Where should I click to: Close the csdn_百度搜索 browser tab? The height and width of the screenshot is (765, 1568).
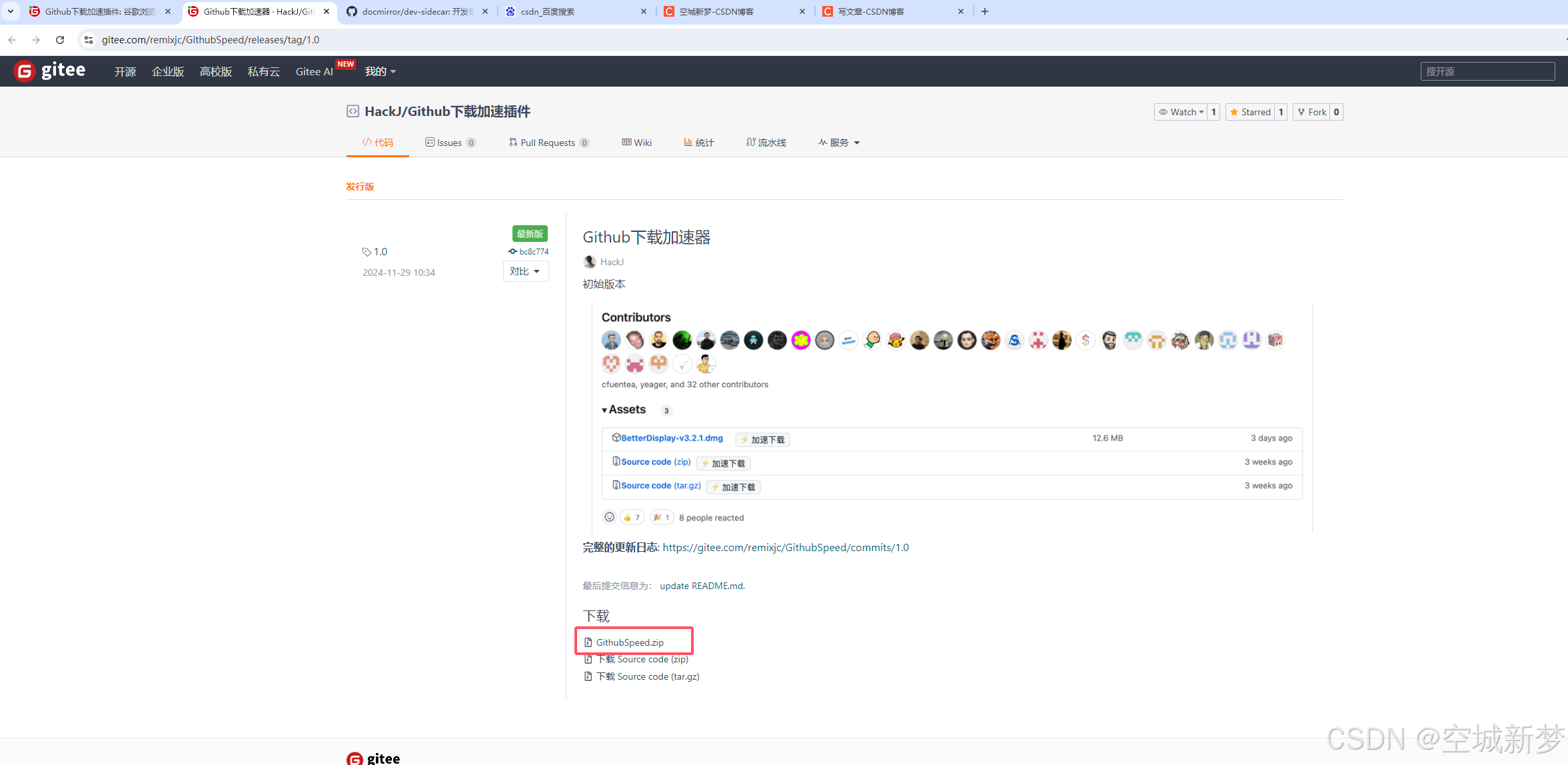[x=644, y=11]
